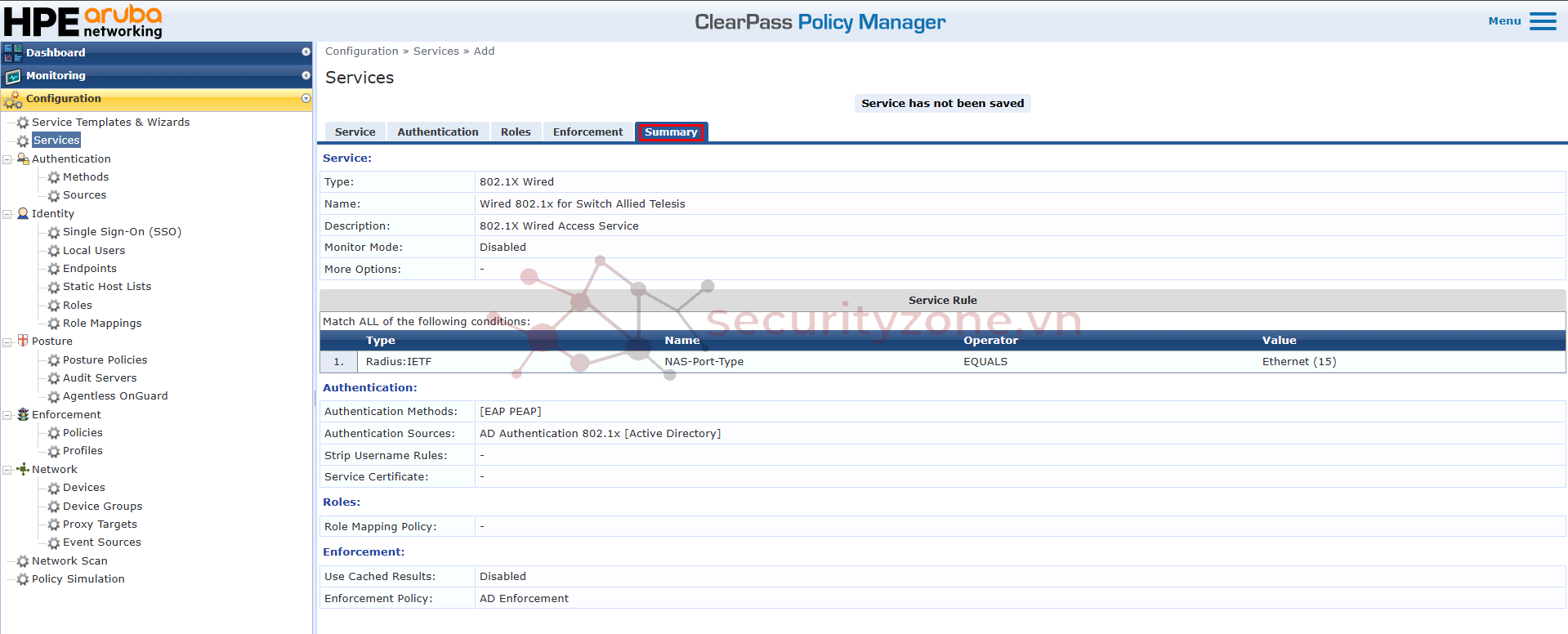
Task: Click the Identity person icon
Action: coord(23,213)
